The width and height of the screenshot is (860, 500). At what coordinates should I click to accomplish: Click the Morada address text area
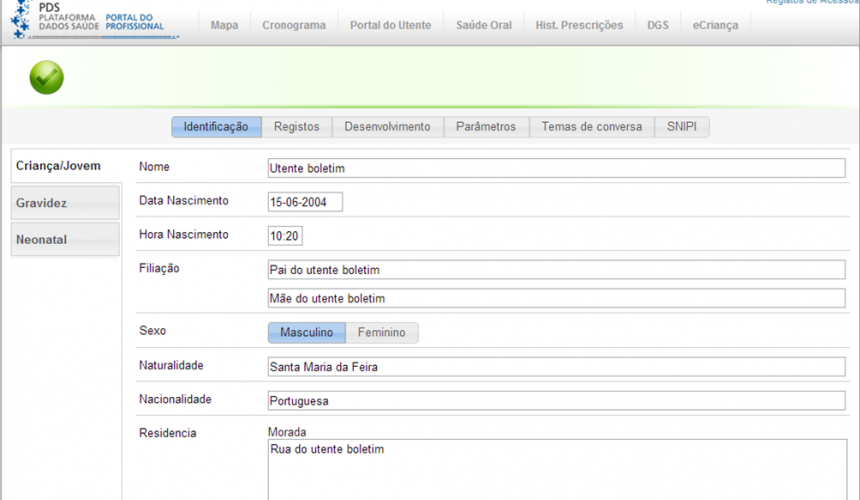556,470
